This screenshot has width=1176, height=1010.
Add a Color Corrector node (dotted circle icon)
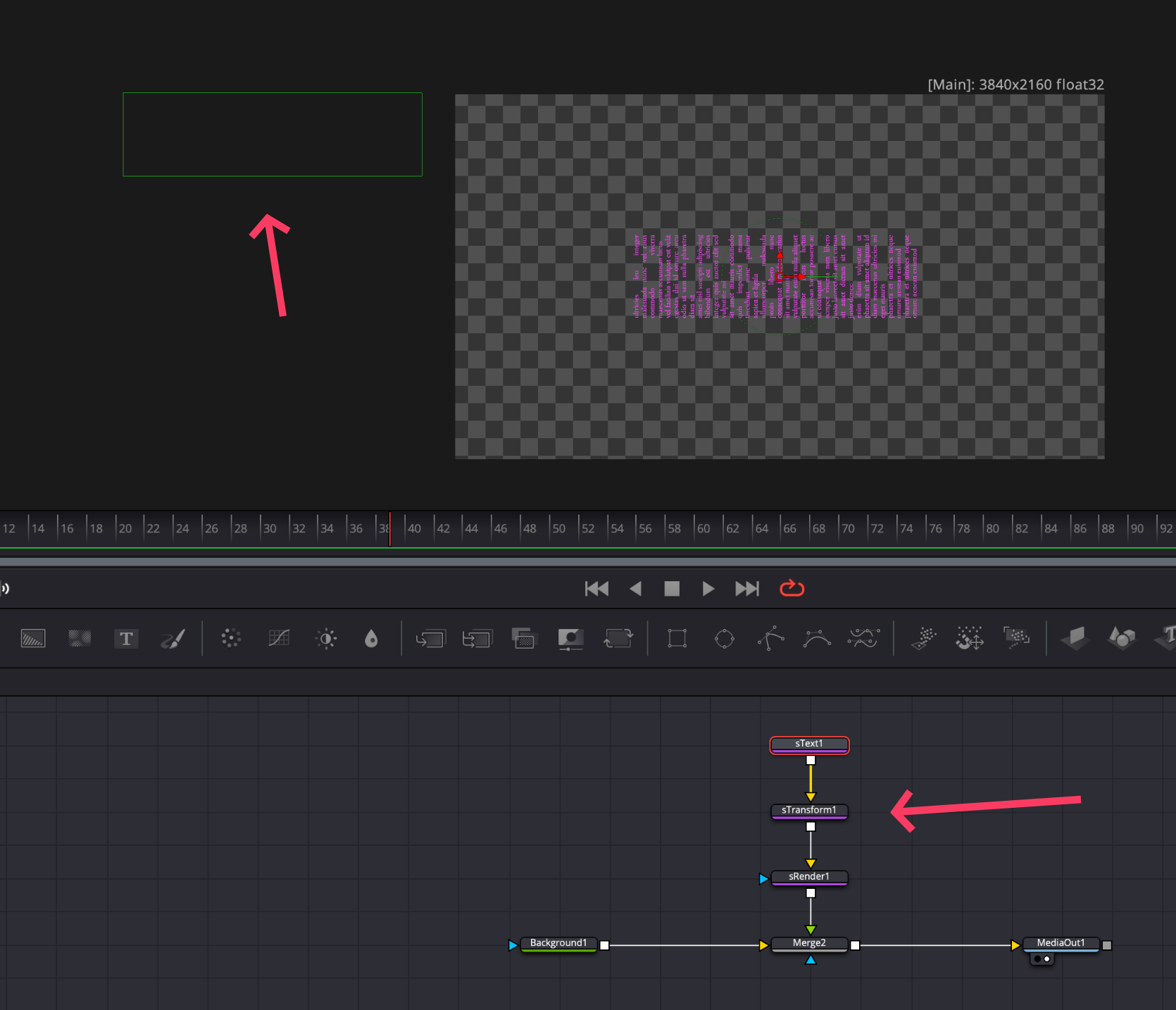tap(231, 638)
